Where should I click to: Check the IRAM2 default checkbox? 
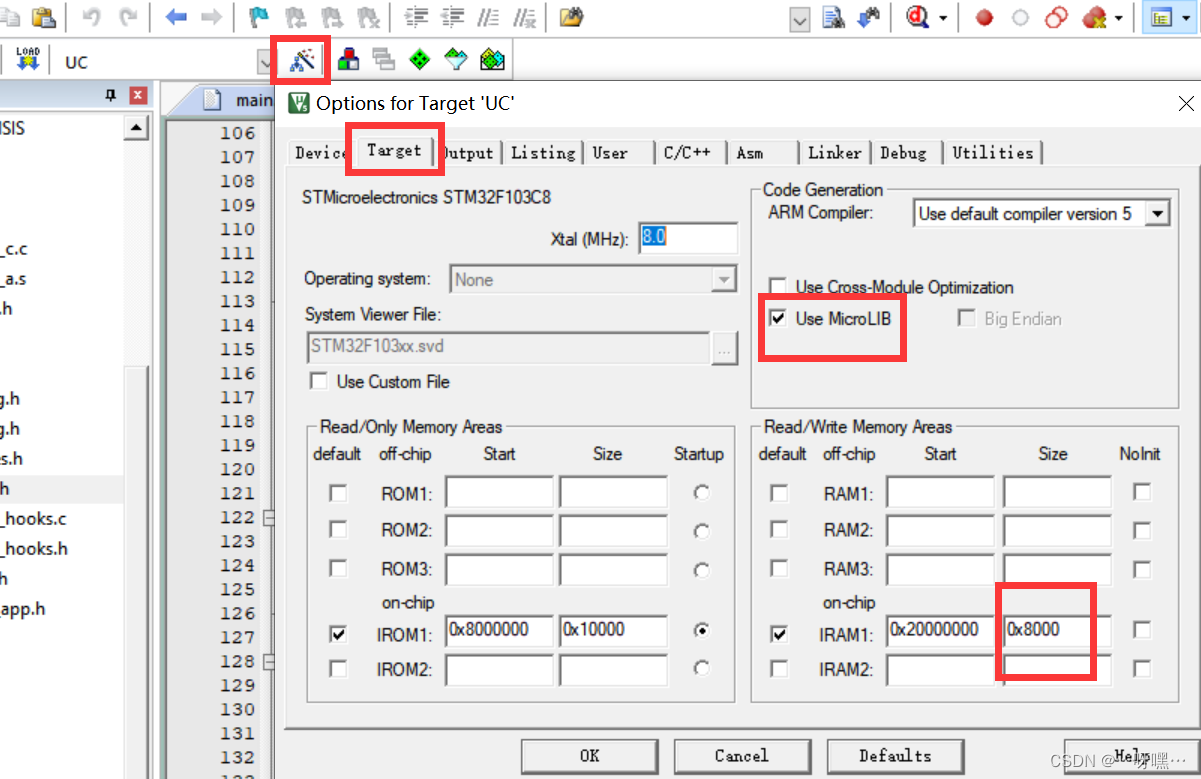pos(779,668)
